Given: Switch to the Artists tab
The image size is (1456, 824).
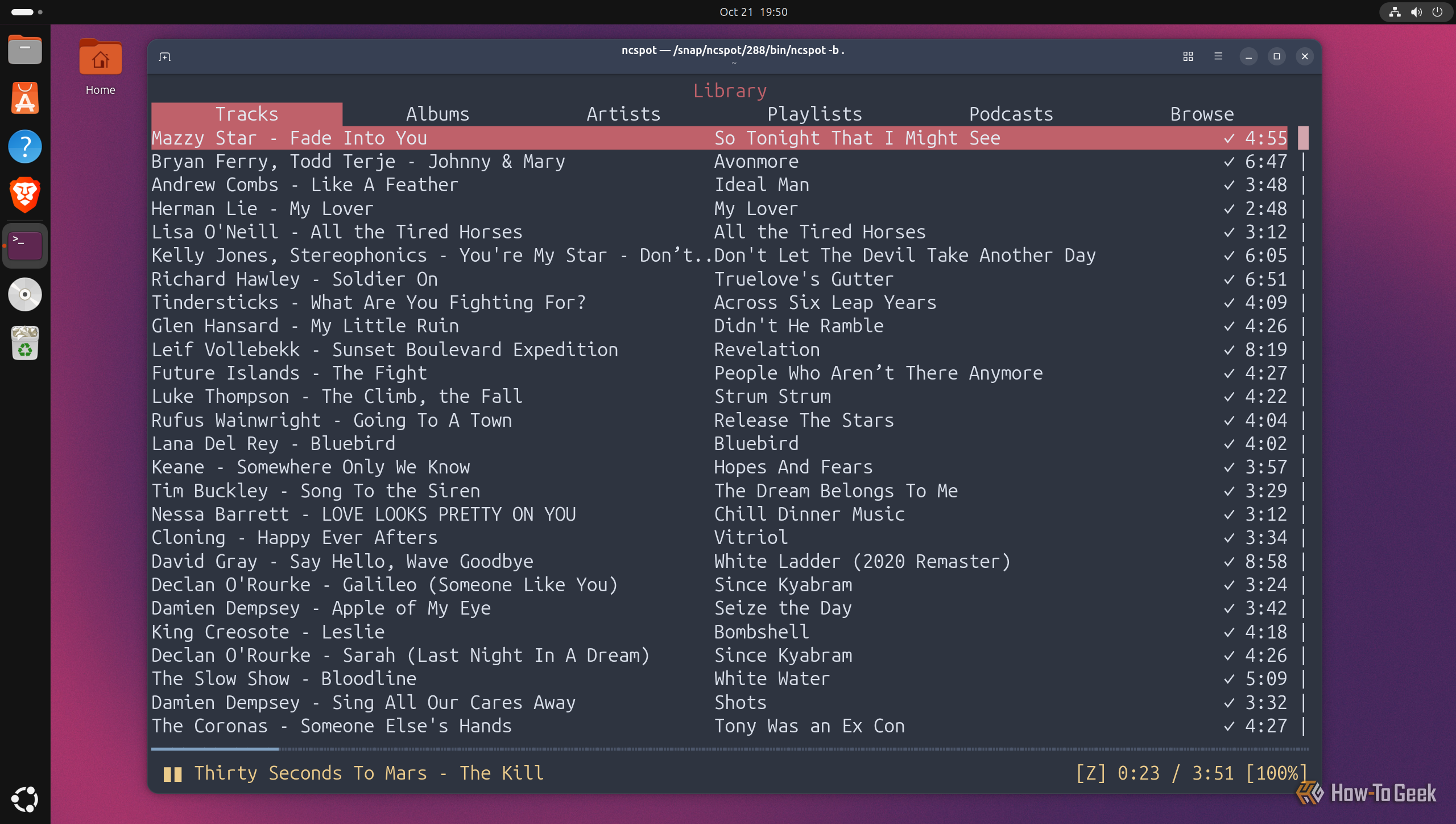Looking at the screenshot, I should click(x=623, y=114).
